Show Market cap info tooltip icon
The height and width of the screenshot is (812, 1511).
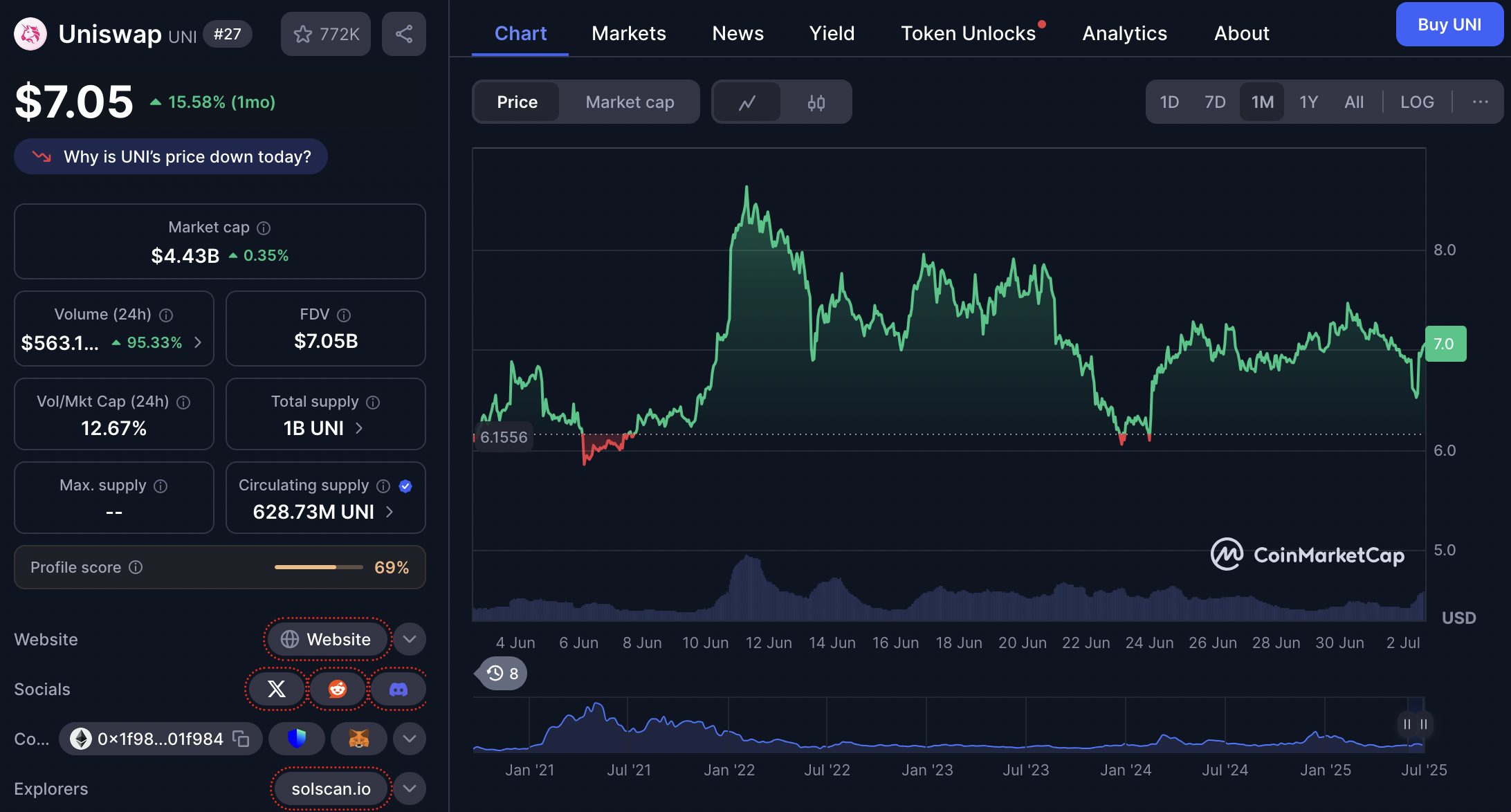click(x=264, y=228)
